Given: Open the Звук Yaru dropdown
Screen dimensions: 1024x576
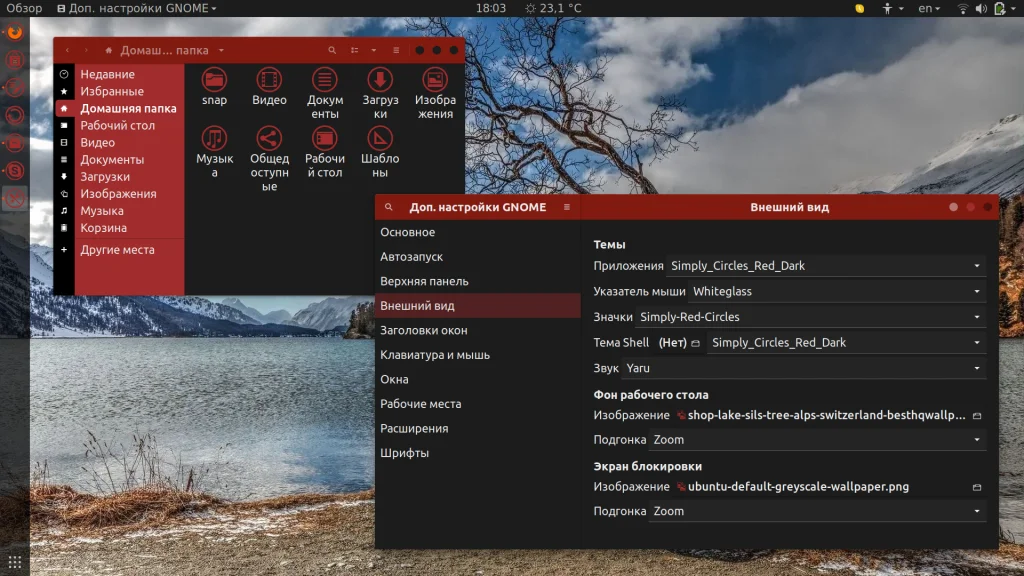Looking at the screenshot, I should coord(803,368).
